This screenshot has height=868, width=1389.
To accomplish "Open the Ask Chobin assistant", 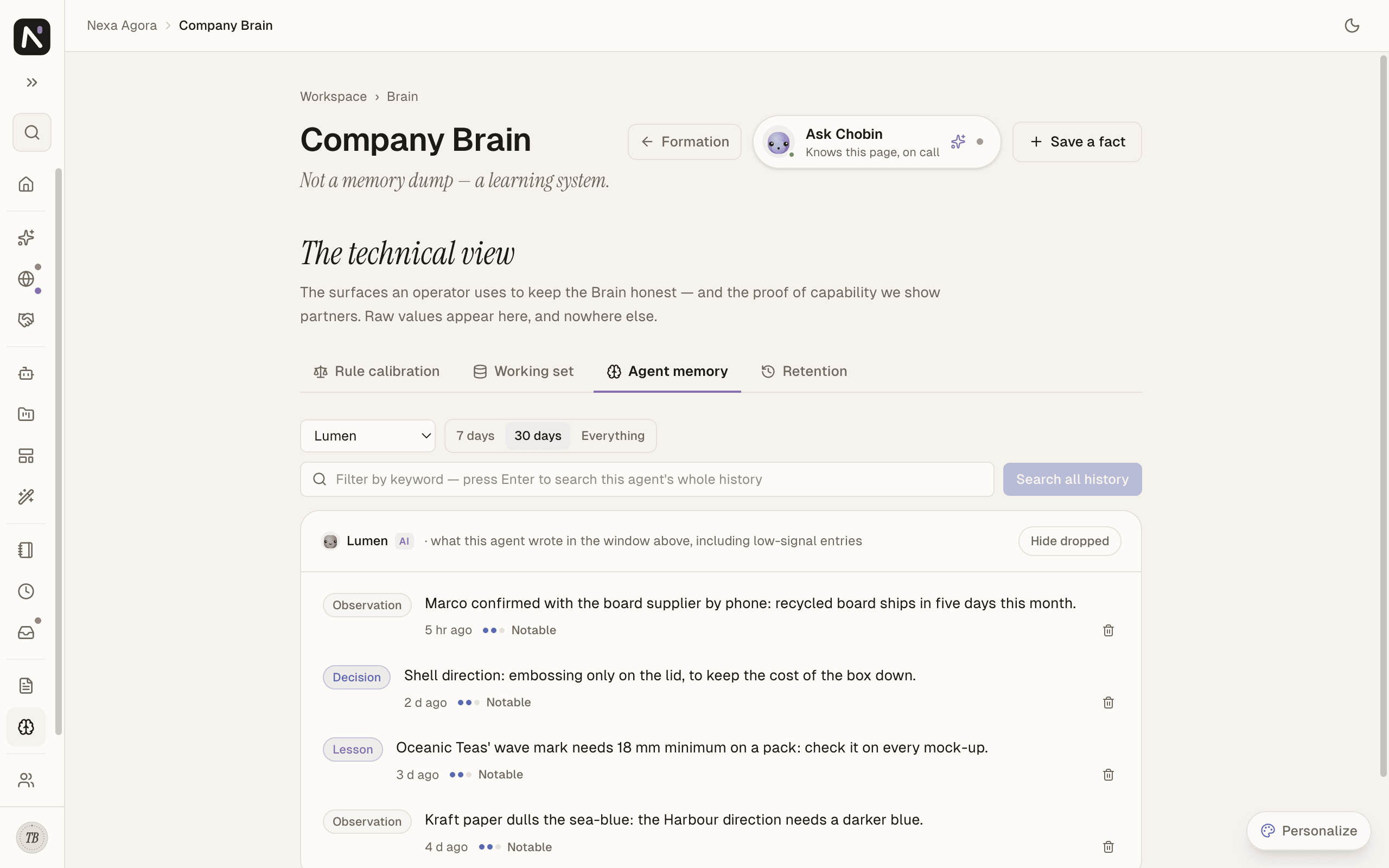I will [x=876, y=142].
